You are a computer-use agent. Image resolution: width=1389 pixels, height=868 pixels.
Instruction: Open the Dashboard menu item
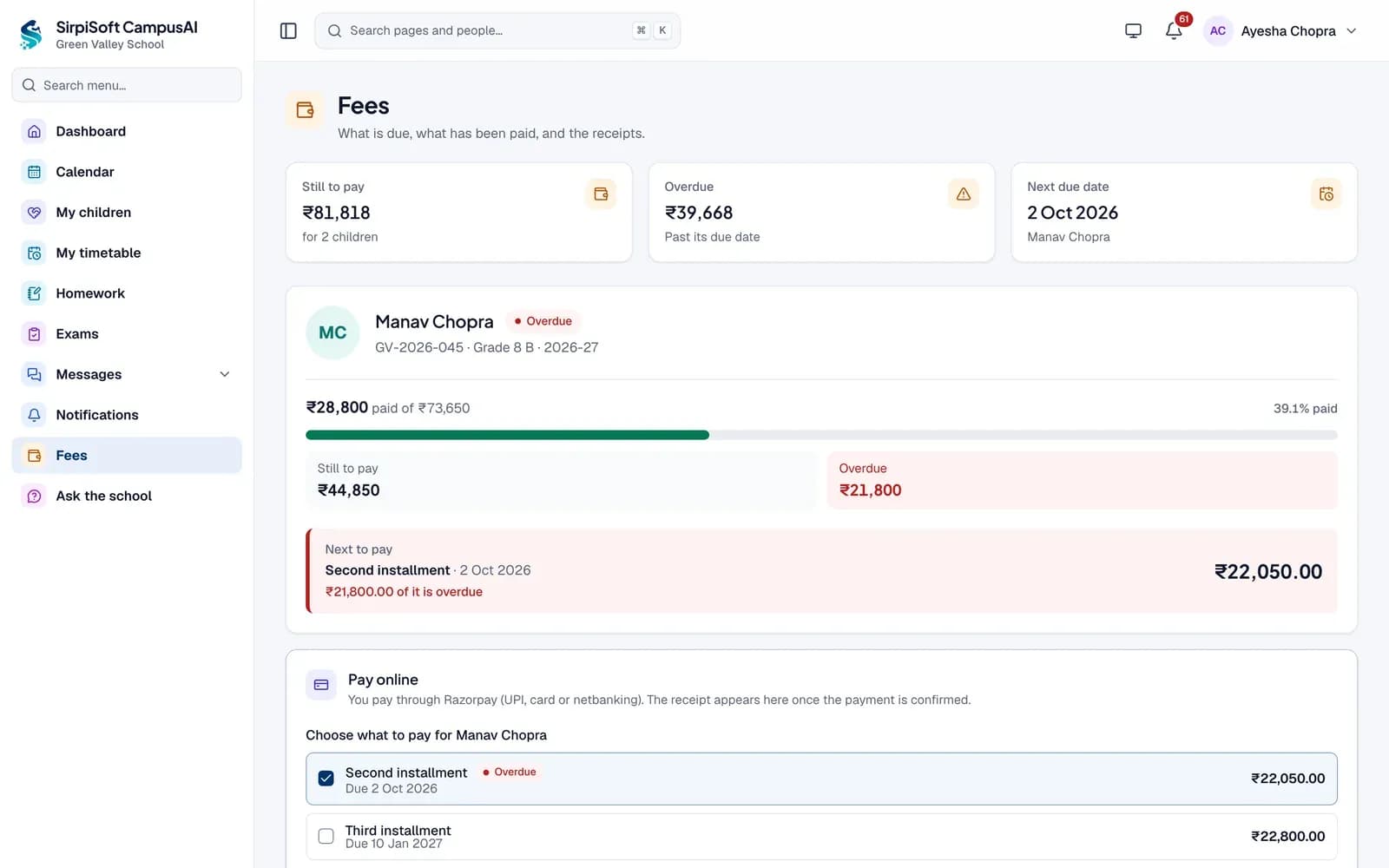(x=127, y=131)
